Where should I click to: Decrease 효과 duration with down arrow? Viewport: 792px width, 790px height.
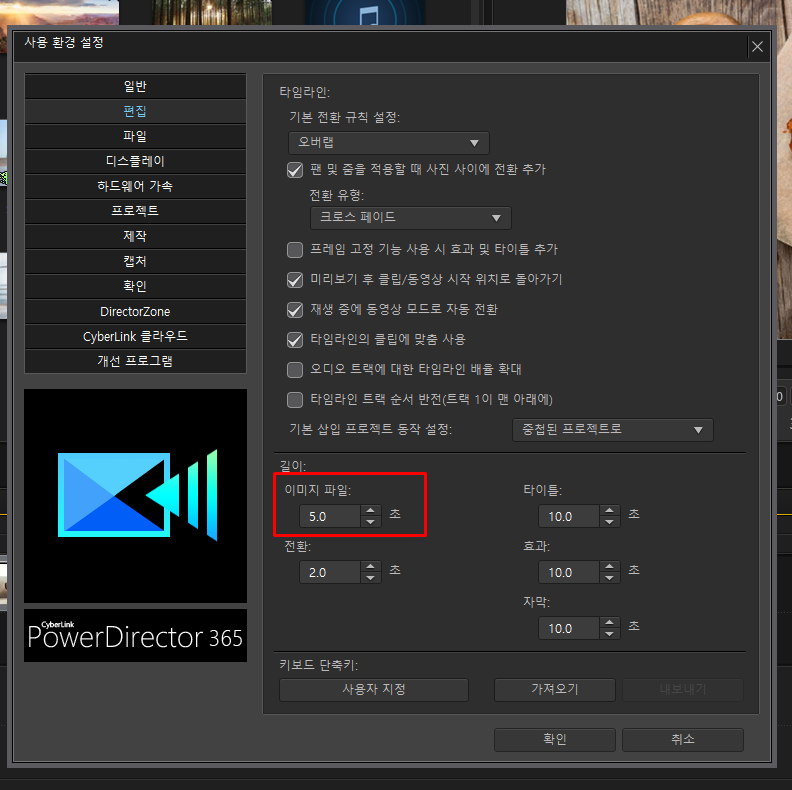[610, 578]
